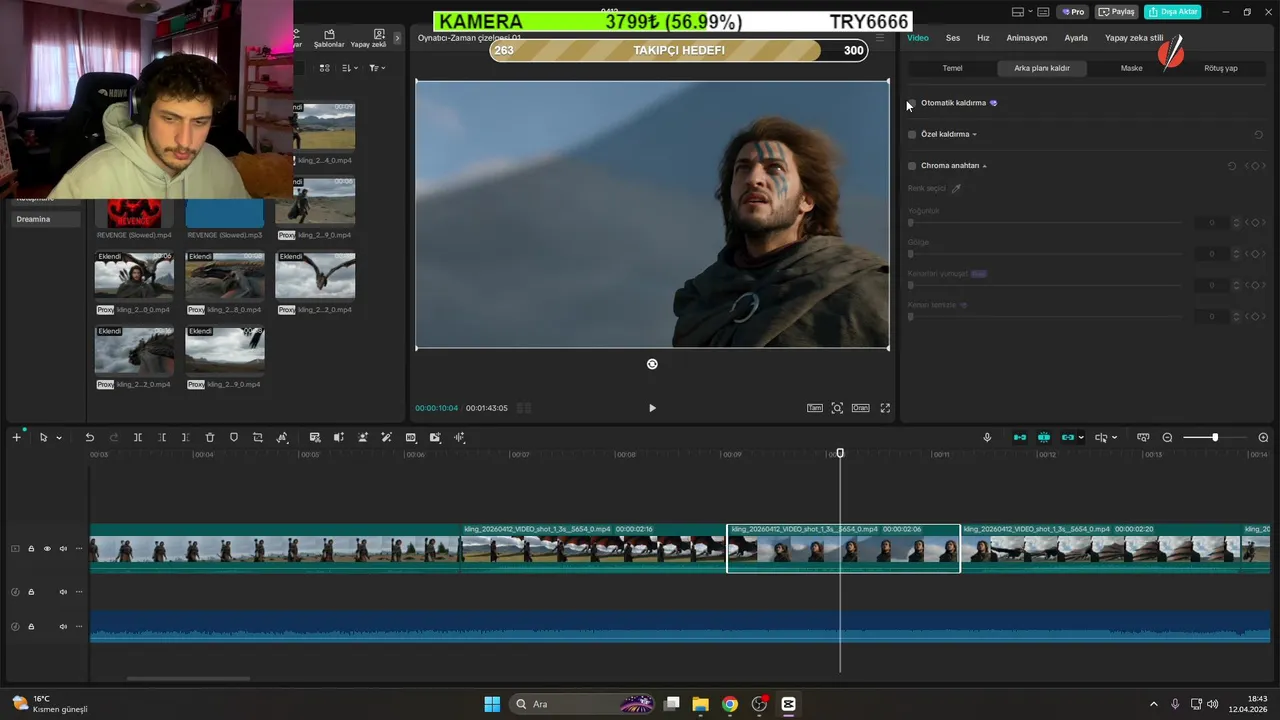Click the redo arrow in the timeline toolbar
This screenshot has width=1280, height=720.
113,438
